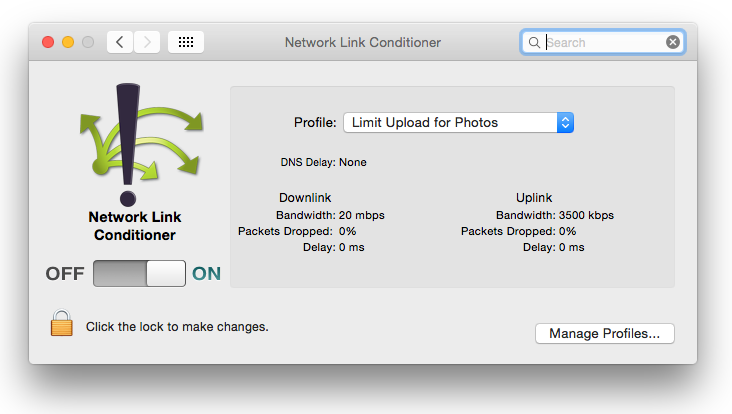
Task: Click the window title Network Link Conditioner
Action: coord(362,42)
